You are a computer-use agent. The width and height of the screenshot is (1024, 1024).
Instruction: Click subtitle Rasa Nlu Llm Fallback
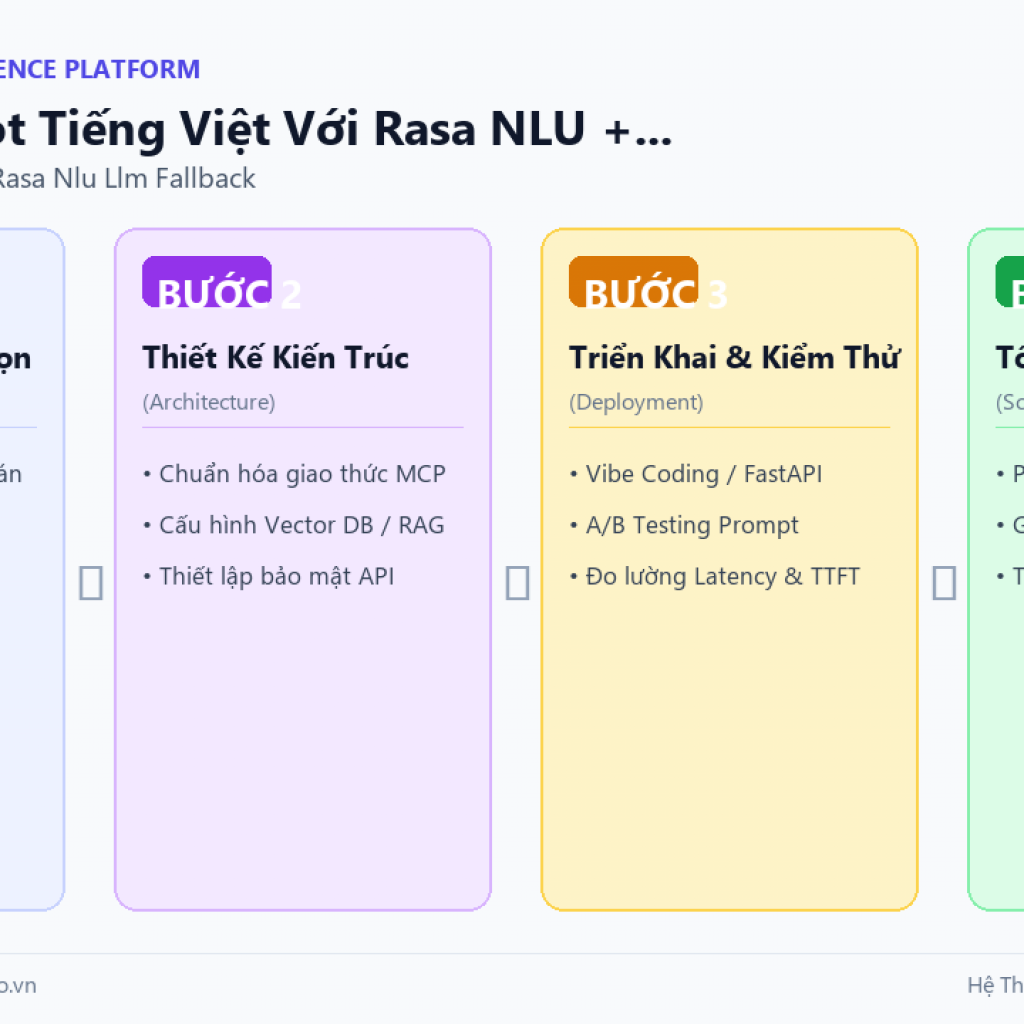(x=127, y=178)
